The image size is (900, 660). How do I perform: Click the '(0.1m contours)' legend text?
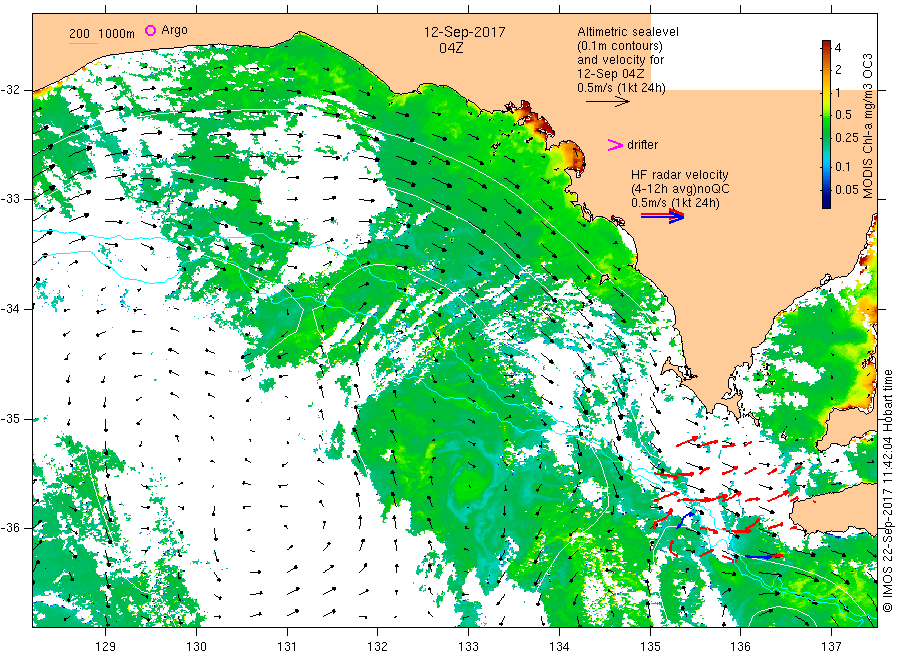620,46
